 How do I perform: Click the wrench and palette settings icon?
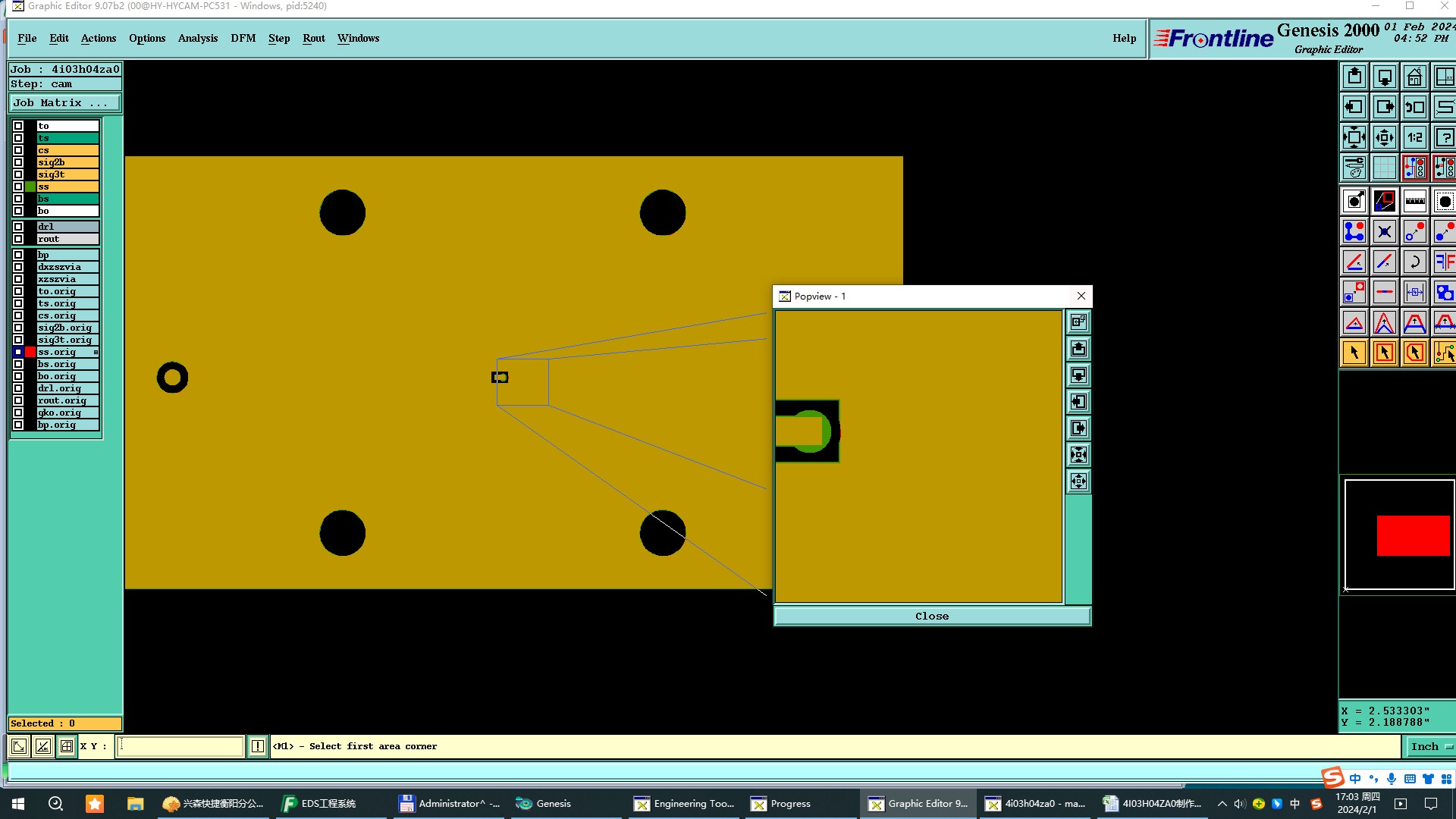[1354, 168]
